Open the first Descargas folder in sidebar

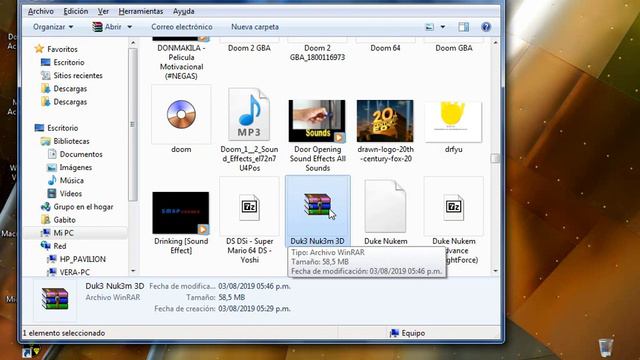64,89
